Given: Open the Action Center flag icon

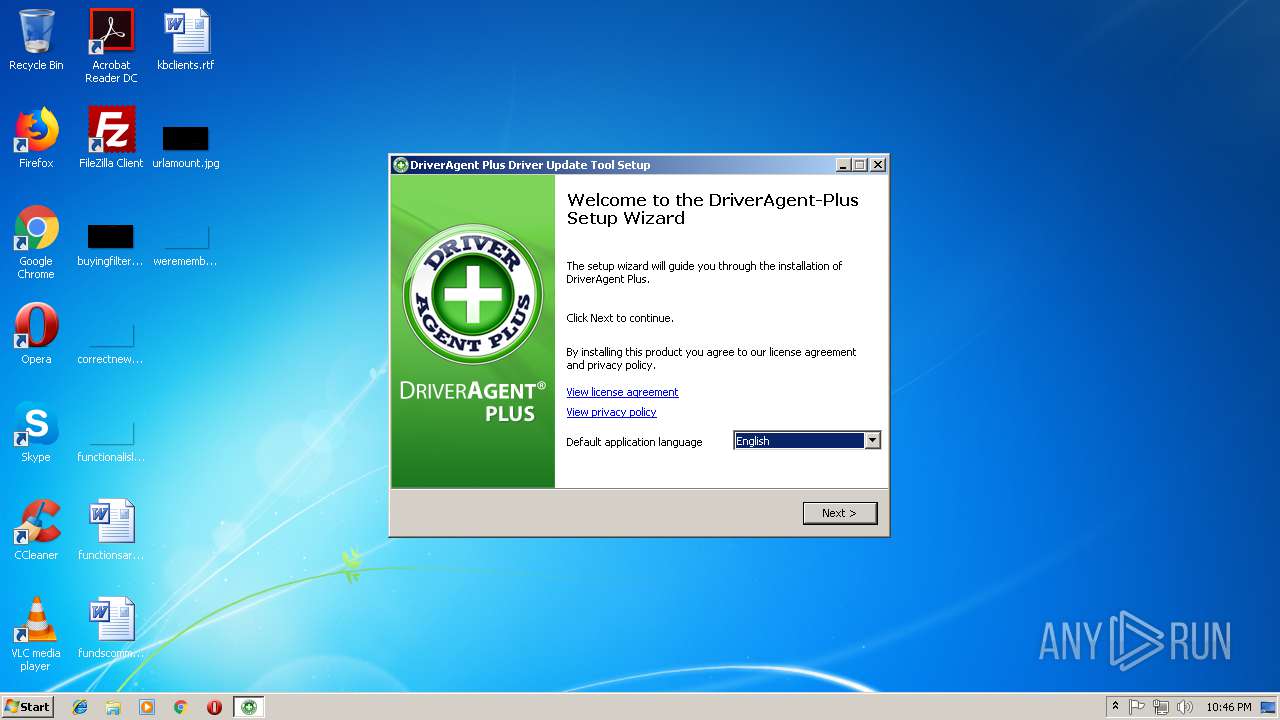Looking at the screenshot, I should coord(1137,707).
